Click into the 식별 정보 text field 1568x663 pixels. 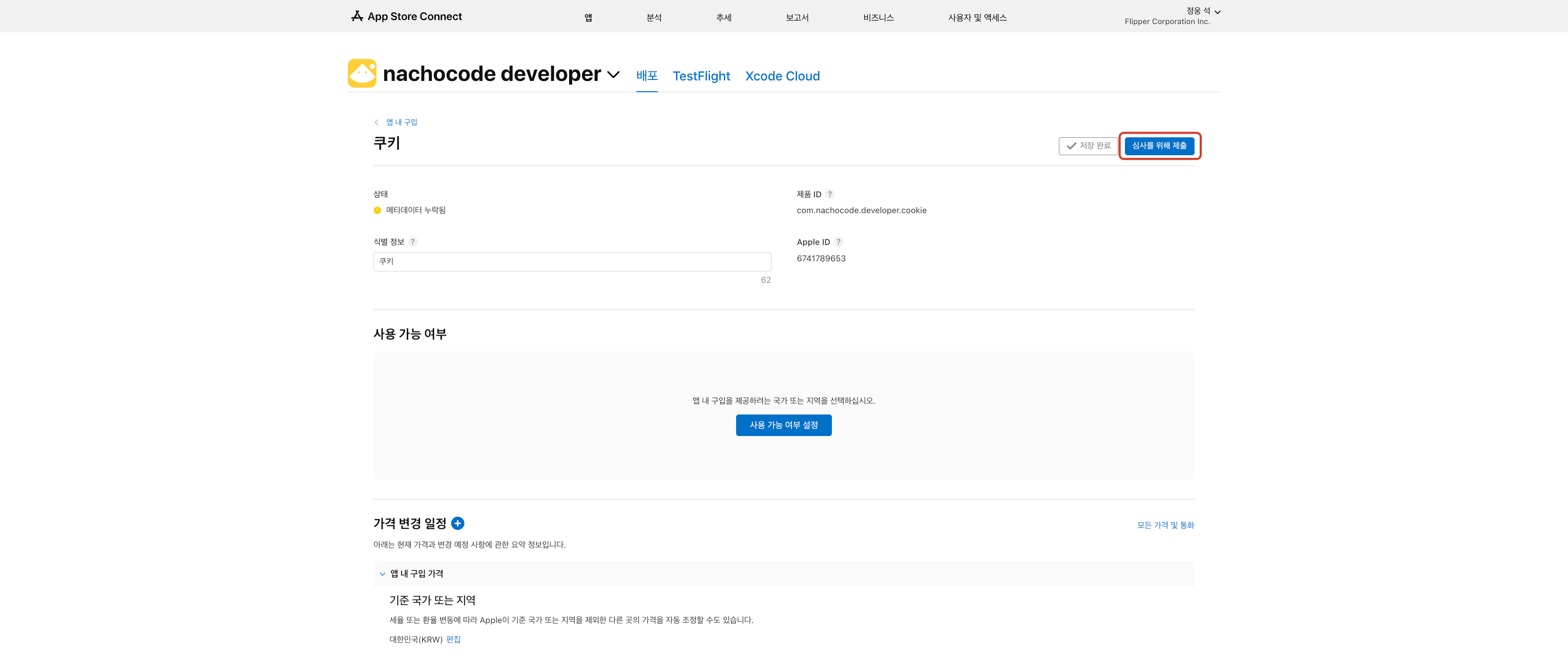point(572,262)
